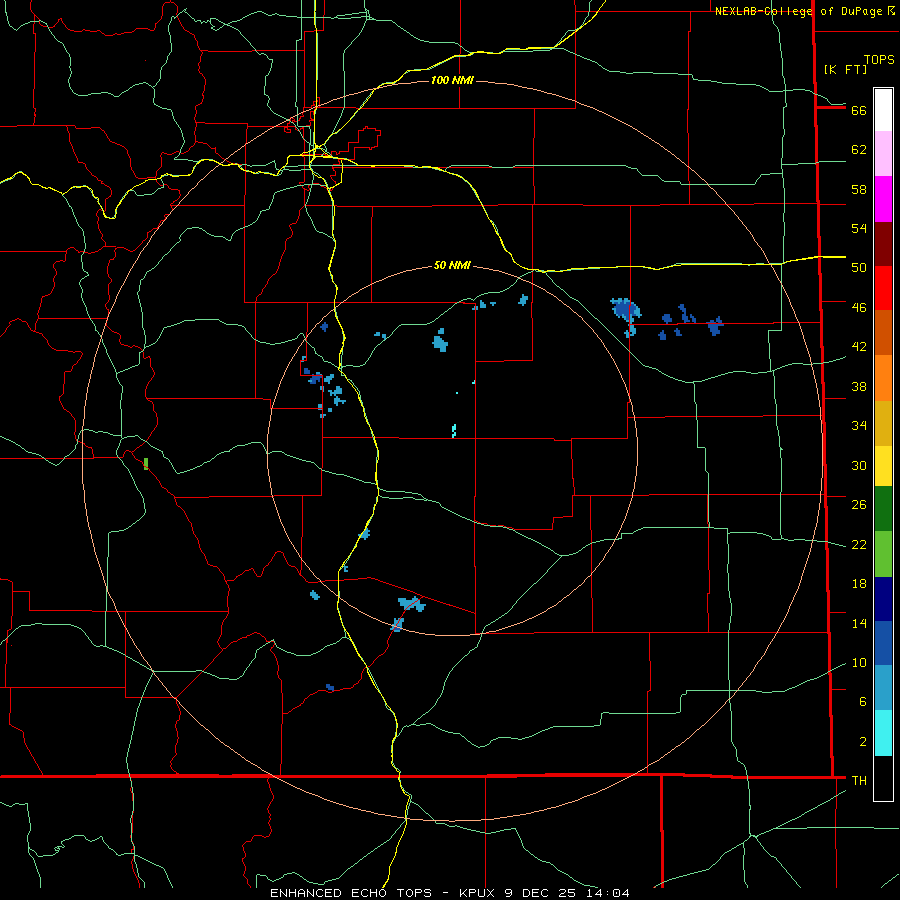Click the "TOPS" legend title
Viewport: 900px width, 900px height.
pos(879,59)
